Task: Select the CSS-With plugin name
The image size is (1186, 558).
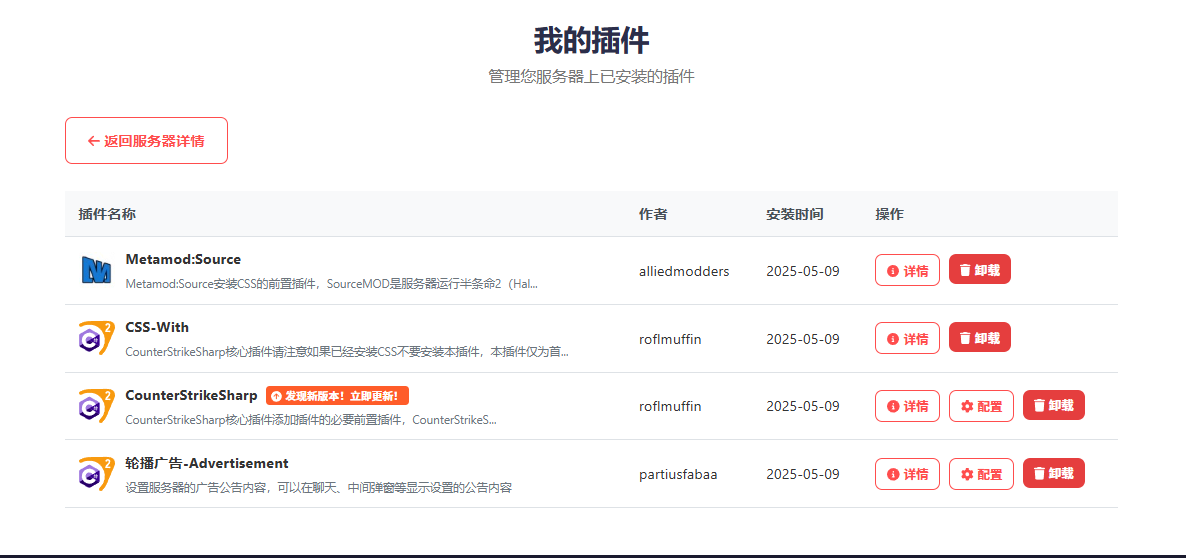Action: pyautogui.click(x=157, y=327)
